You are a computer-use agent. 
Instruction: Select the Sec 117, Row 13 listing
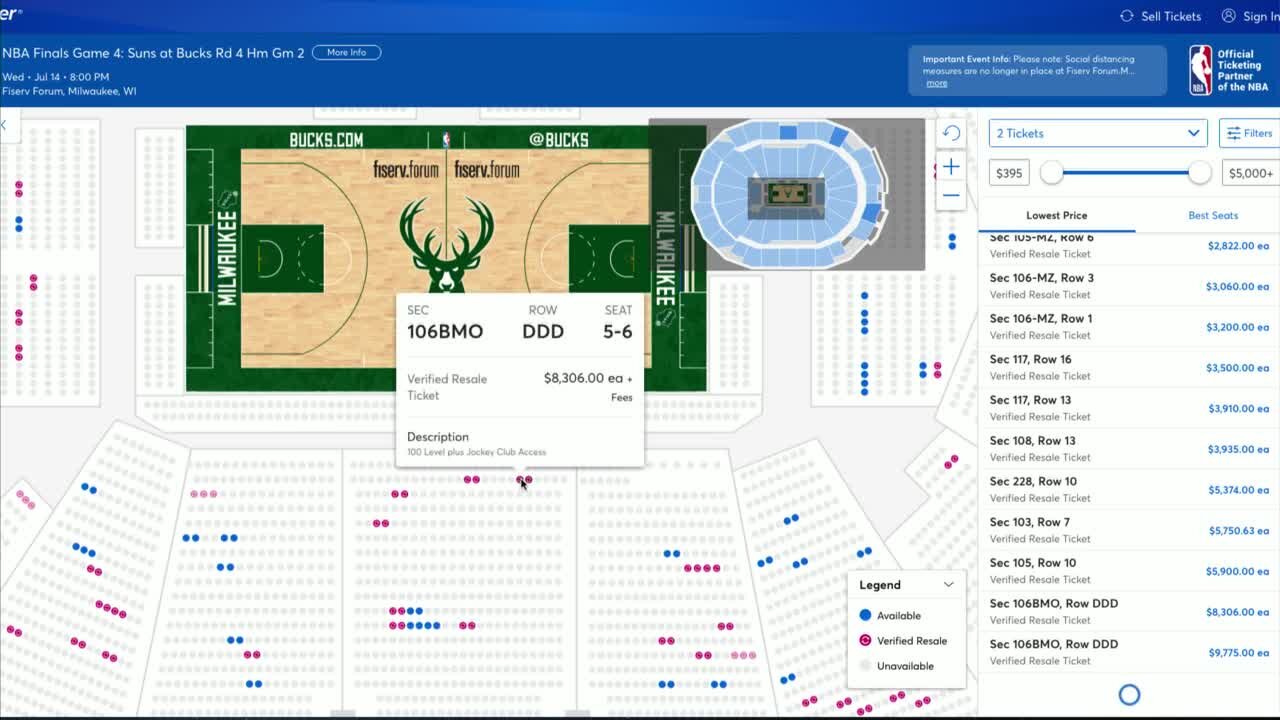click(x=1129, y=408)
